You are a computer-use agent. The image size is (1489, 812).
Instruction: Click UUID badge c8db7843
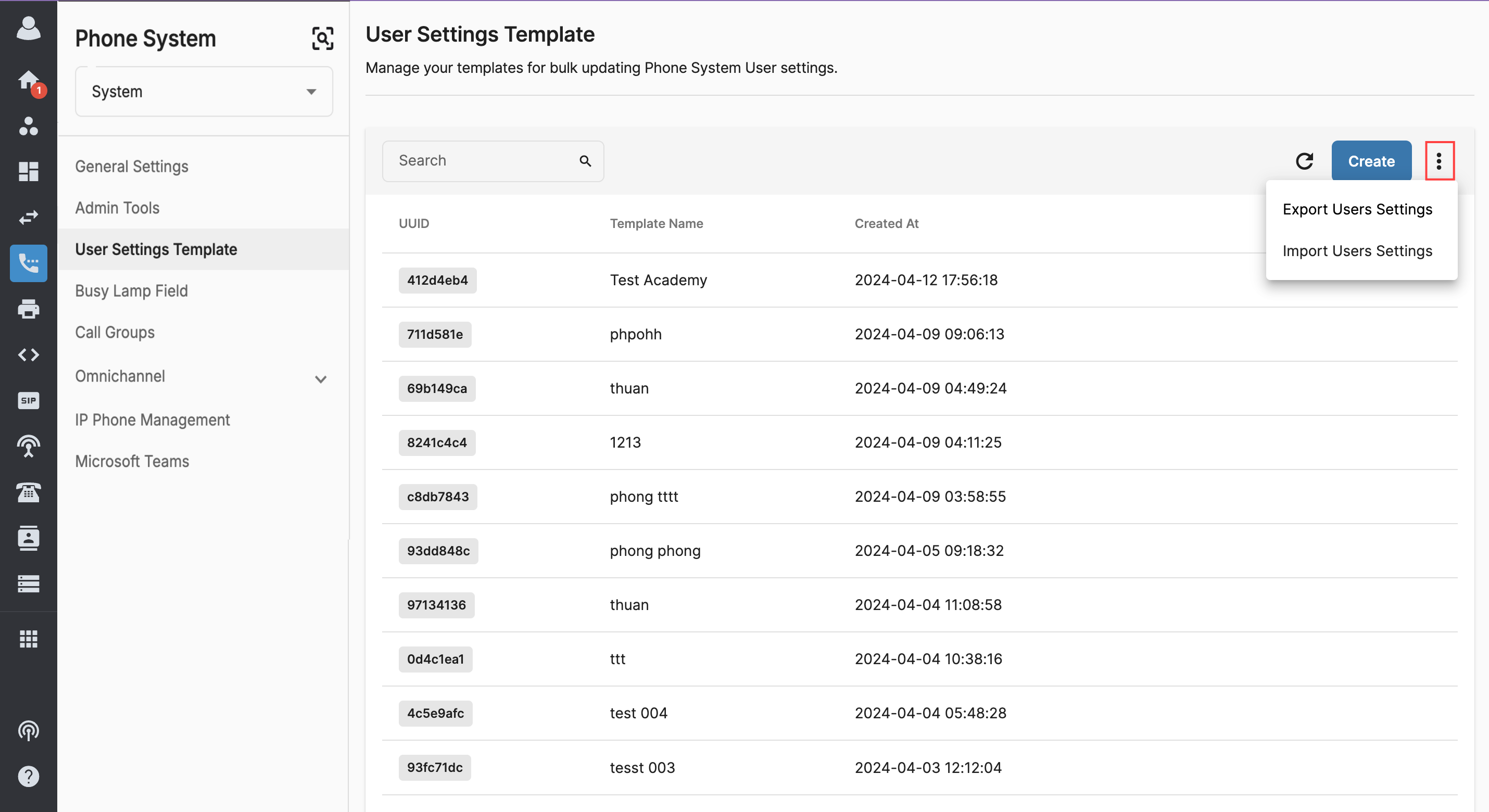pos(438,497)
